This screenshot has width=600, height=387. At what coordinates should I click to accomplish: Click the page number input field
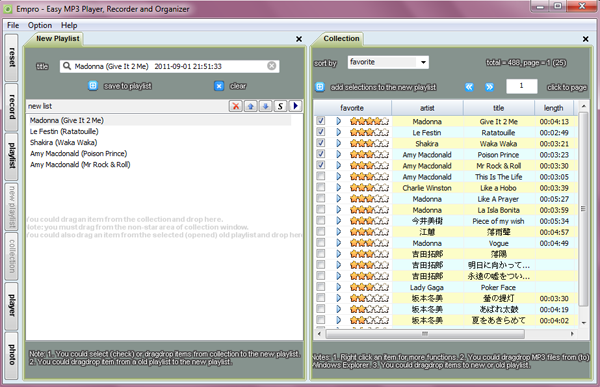click(x=521, y=86)
